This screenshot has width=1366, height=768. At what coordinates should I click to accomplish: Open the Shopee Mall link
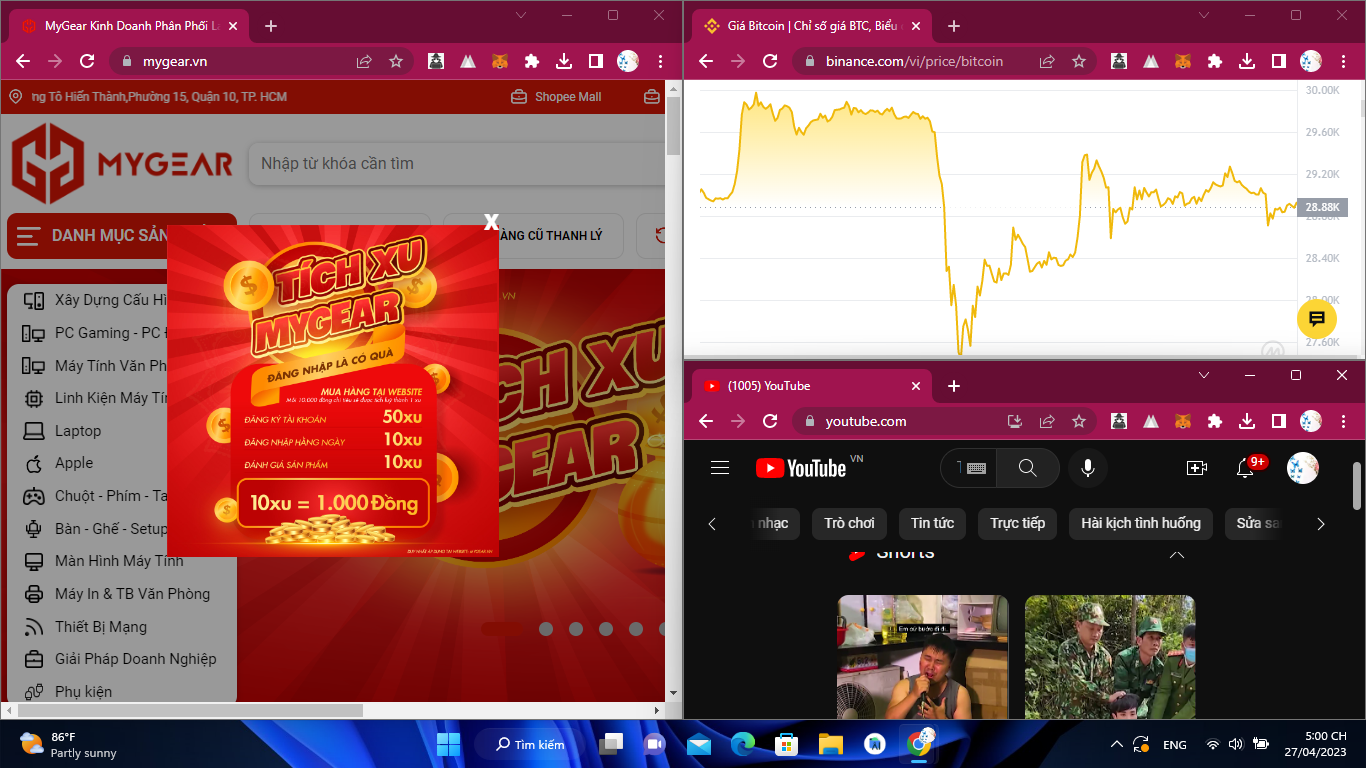click(556, 97)
